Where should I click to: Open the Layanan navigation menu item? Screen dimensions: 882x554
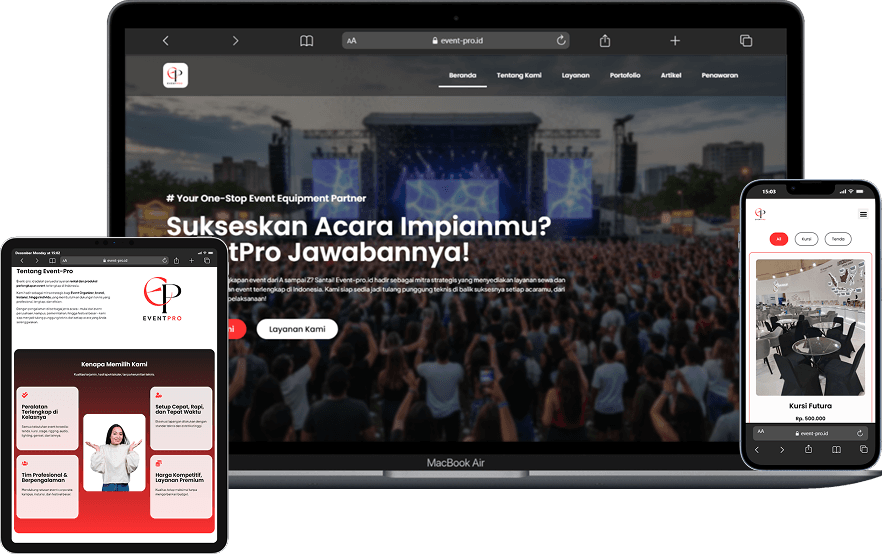point(575,76)
